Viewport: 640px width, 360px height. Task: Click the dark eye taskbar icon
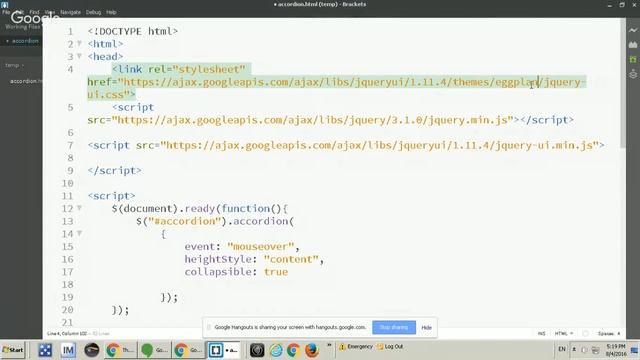91,350
